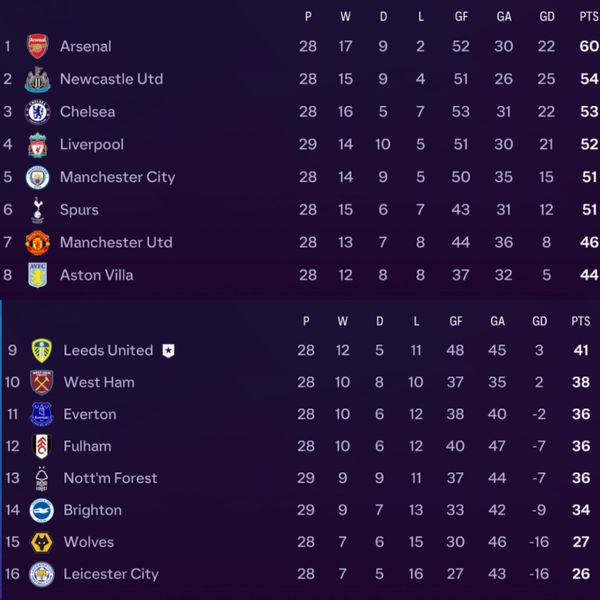600x600 pixels.
Task: Open the Leeds United team name
Action: pyautogui.click(x=108, y=351)
